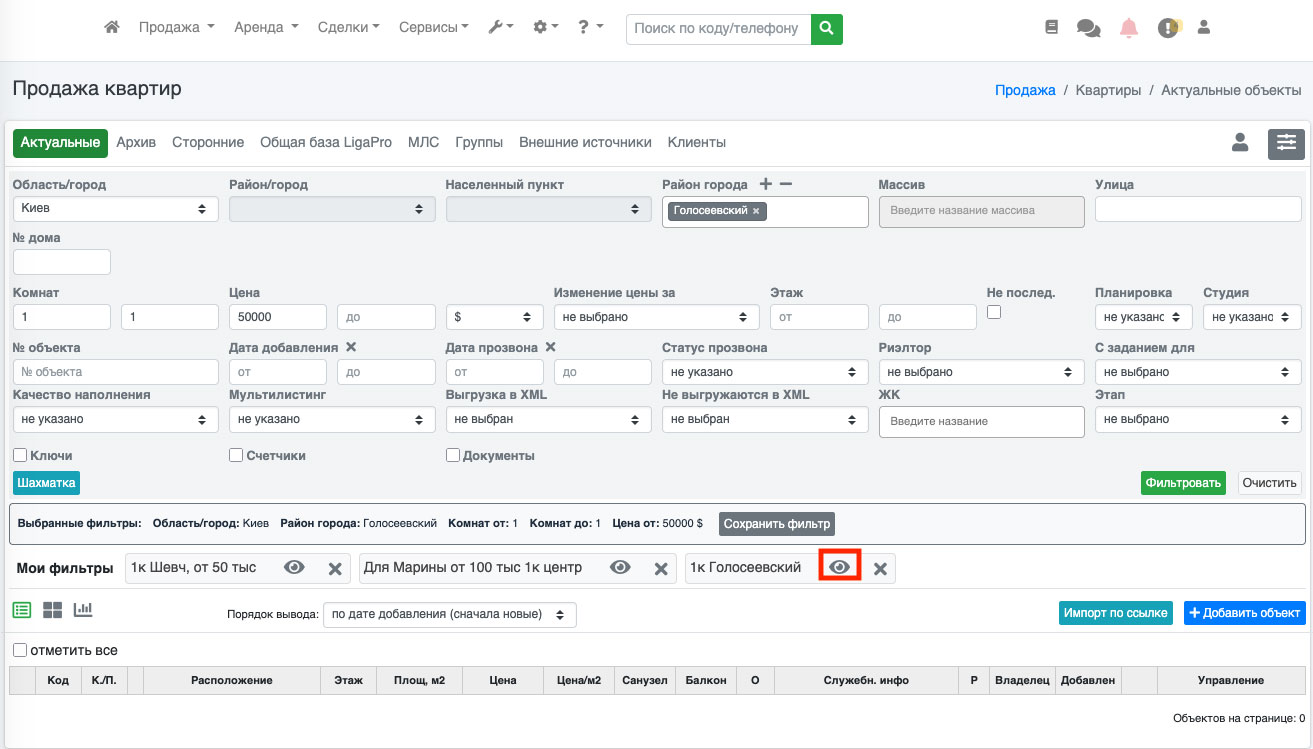Viewport: 1313px width, 749px height.
Task: Delete the '1к Голосеевский' saved filter
Action: [x=880, y=568]
